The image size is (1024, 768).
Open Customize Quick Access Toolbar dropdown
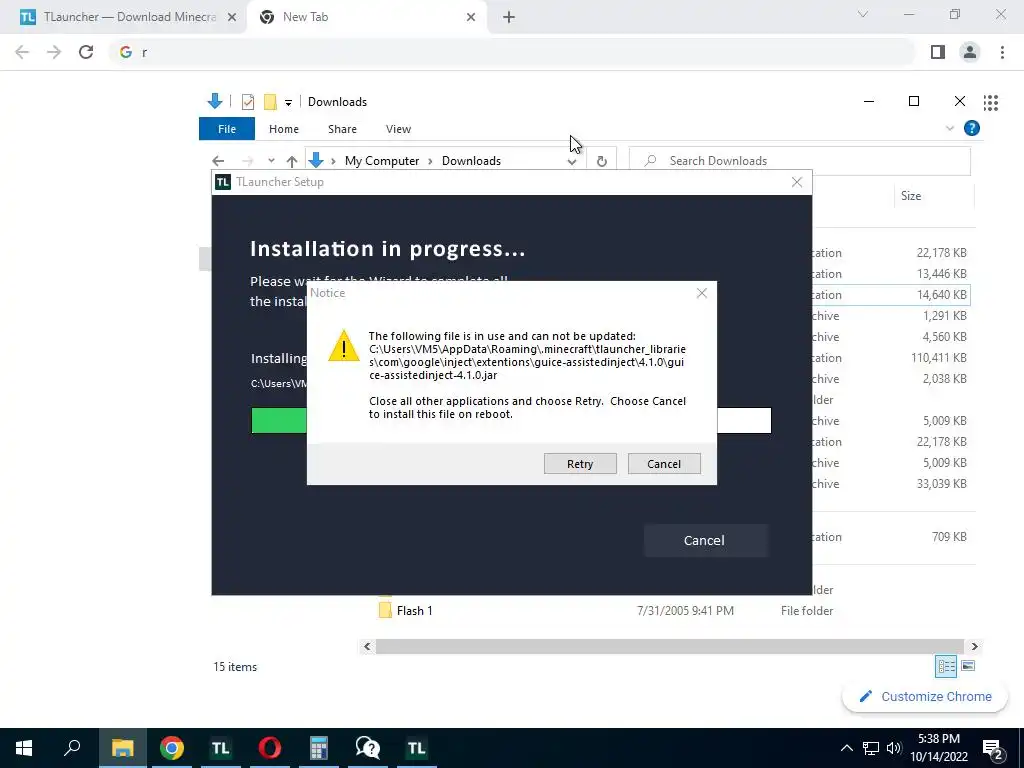[x=288, y=103]
